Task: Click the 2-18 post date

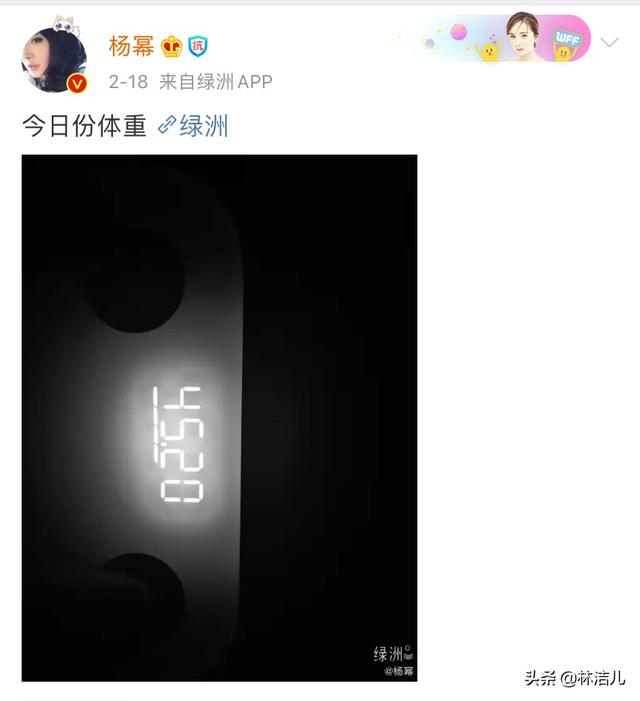Action: [x=128, y=82]
